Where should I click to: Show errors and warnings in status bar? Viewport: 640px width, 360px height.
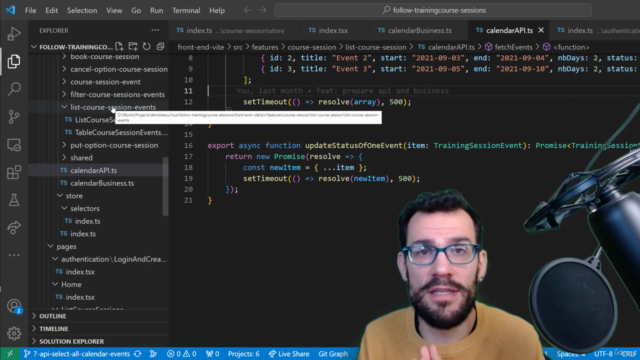pos(182,354)
